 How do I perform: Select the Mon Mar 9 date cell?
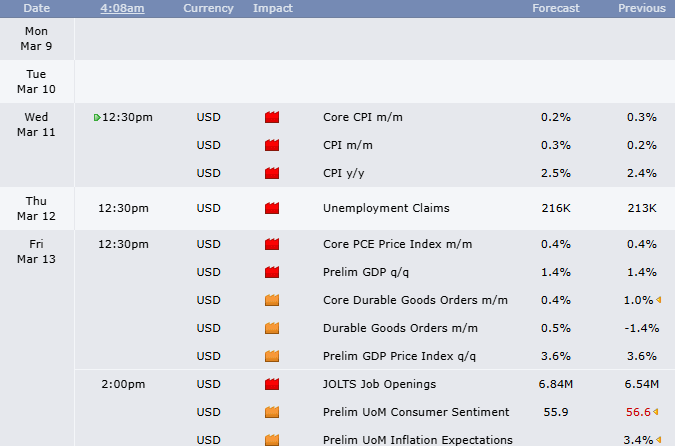pyautogui.click(x=37, y=39)
